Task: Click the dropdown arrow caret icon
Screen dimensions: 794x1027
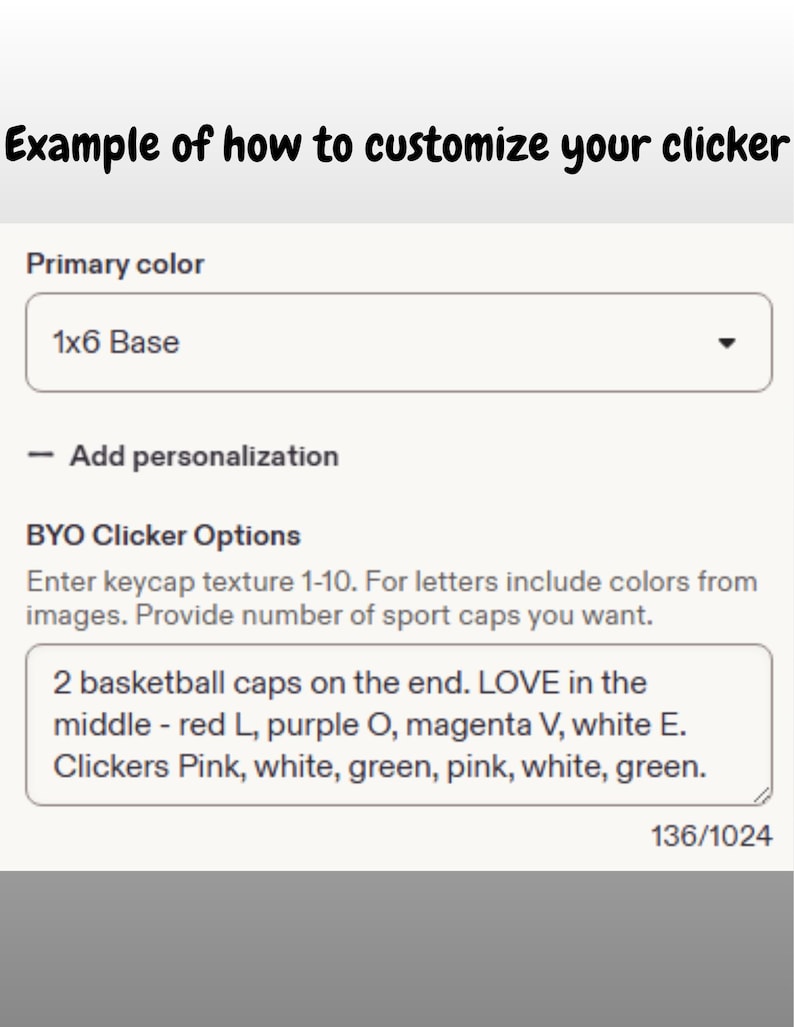Action: pos(727,343)
